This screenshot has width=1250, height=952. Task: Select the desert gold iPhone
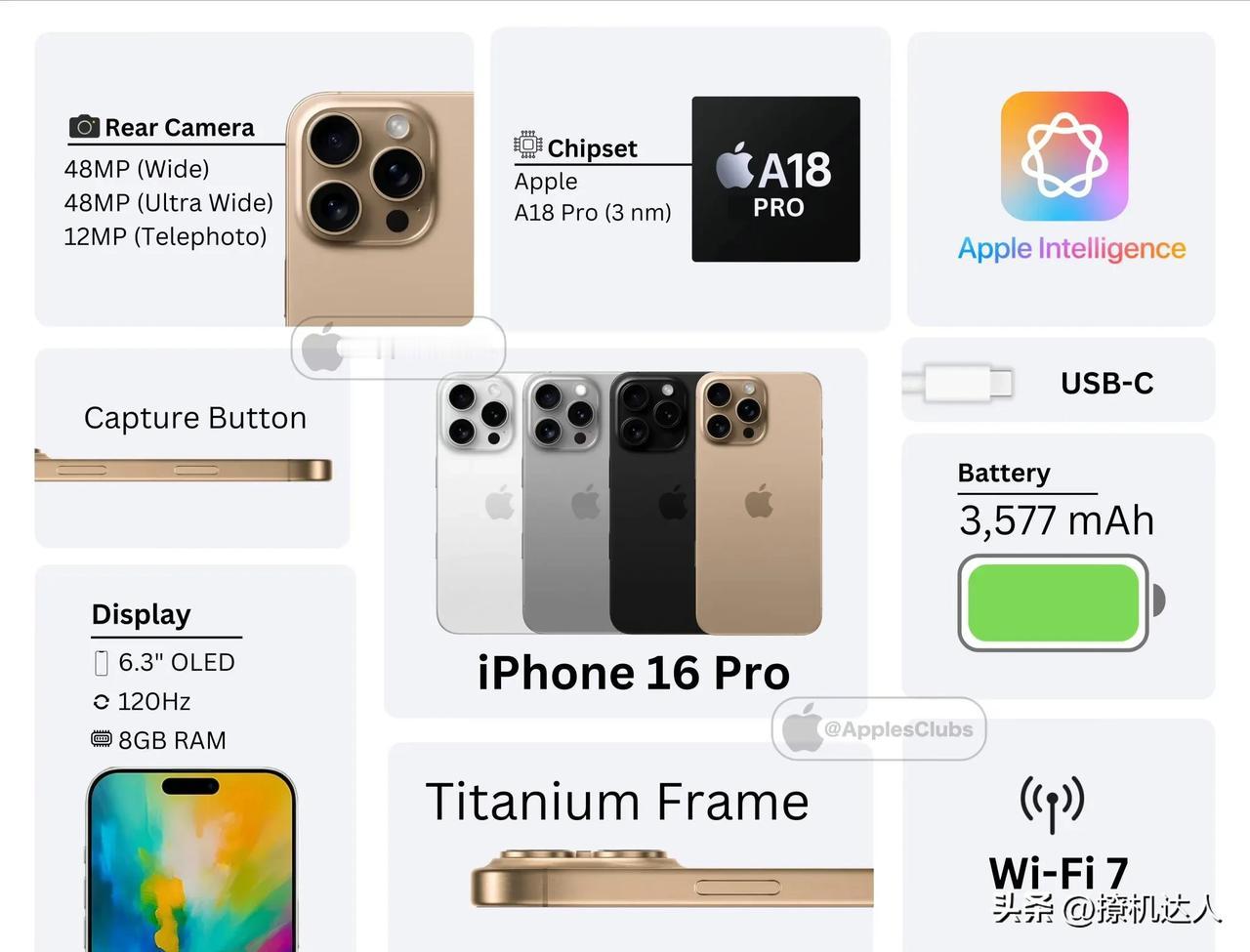tap(759, 503)
